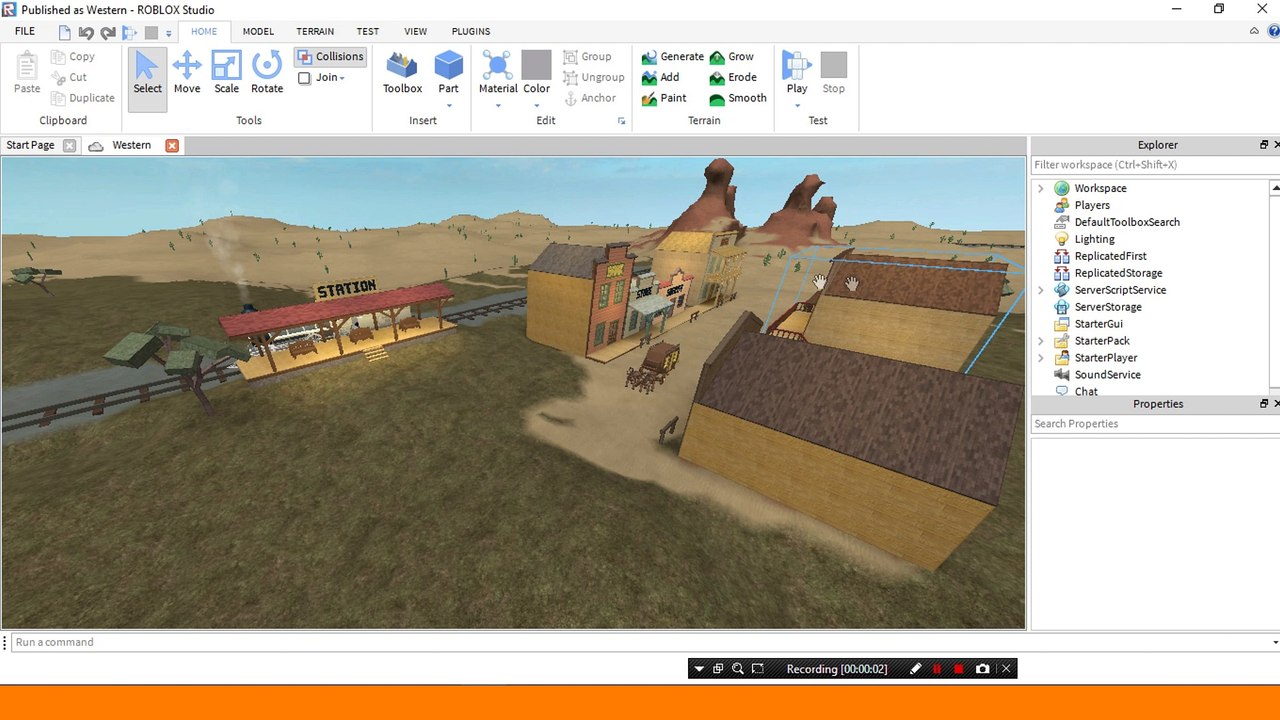Open the Join dropdown arrow
This screenshot has height=720, width=1280.
click(x=342, y=78)
